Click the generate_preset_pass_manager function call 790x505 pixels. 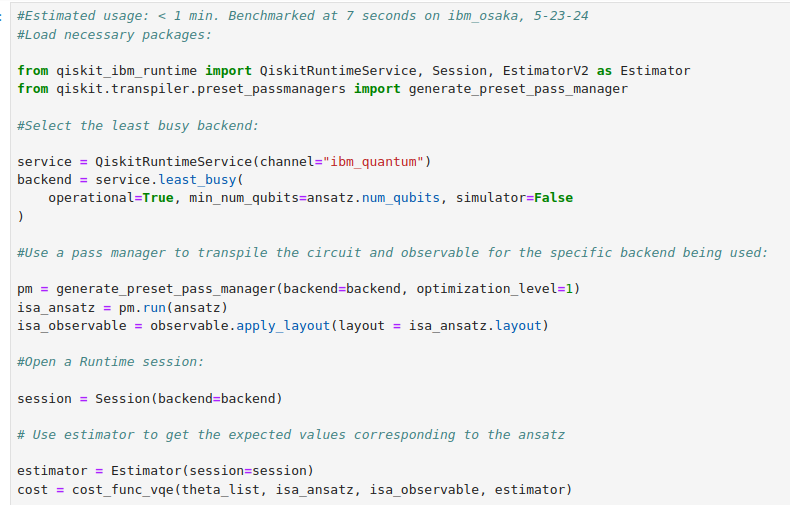(x=166, y=289)
